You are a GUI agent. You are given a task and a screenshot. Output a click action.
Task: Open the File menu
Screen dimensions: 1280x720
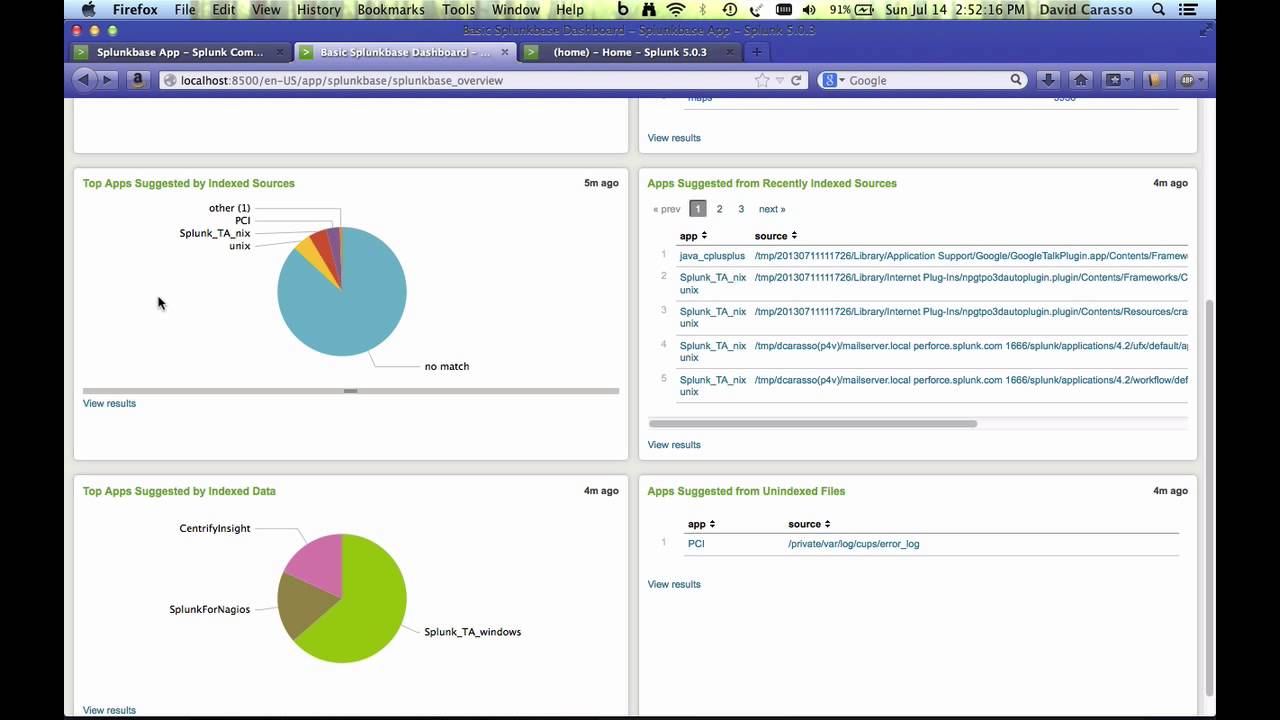click(185, 10)
